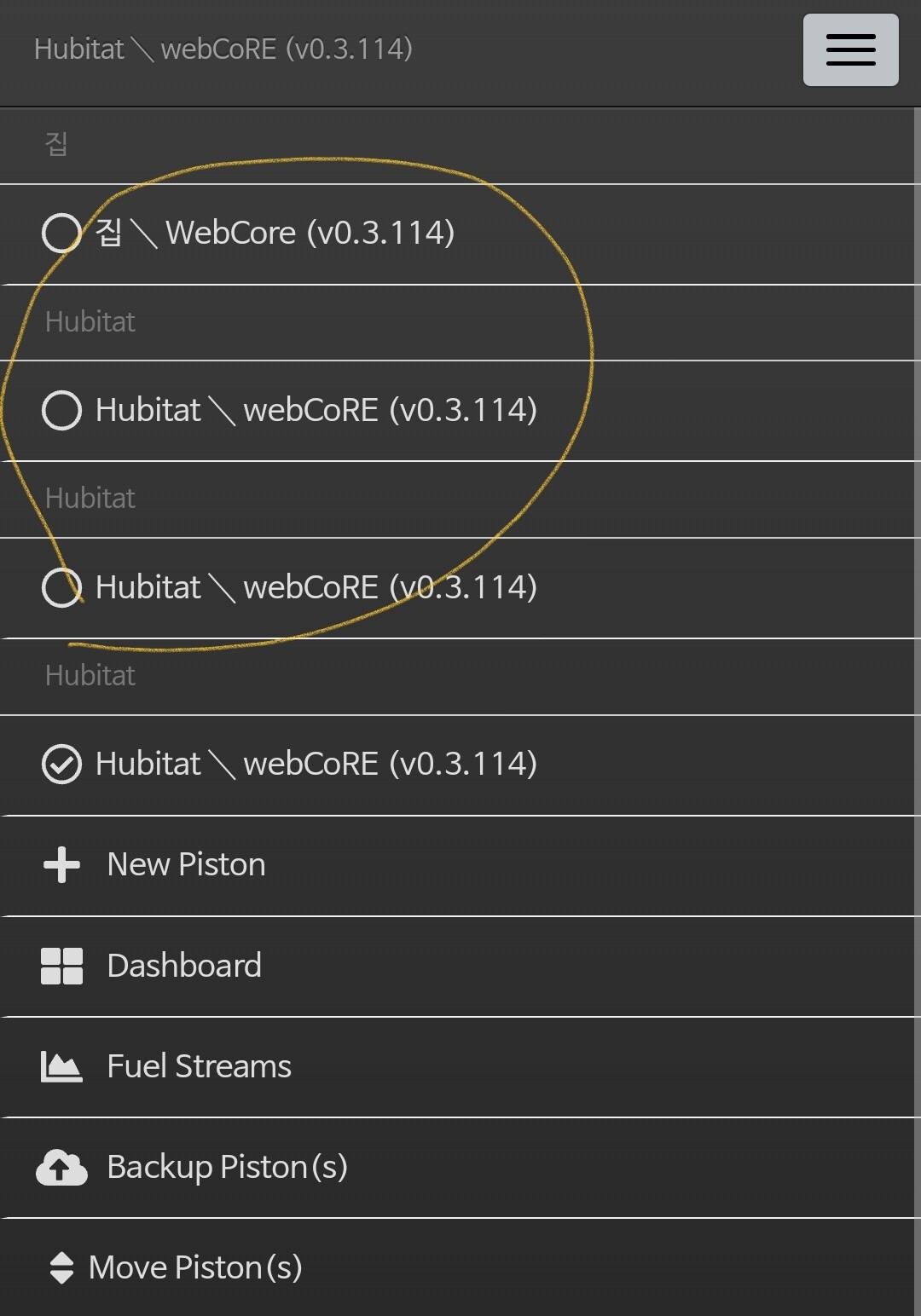Click the New Piston plus icon
The height and width of the screenshot is (1316, 921).
coord(61,864)
